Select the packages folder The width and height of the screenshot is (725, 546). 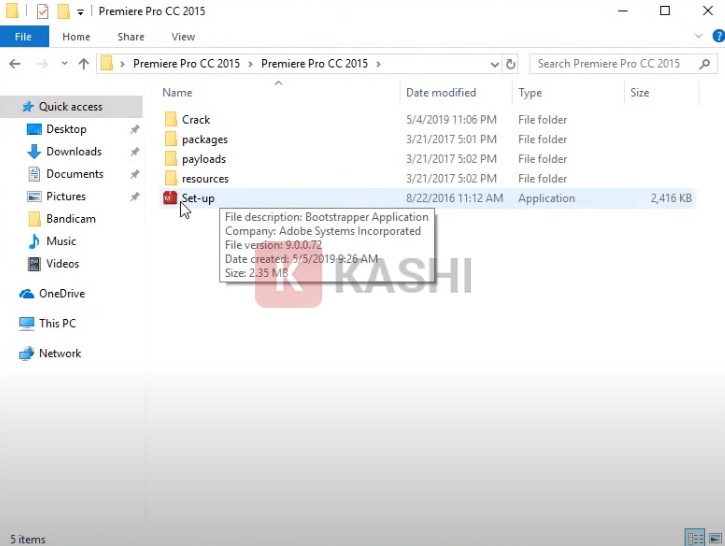pos(205,139)
